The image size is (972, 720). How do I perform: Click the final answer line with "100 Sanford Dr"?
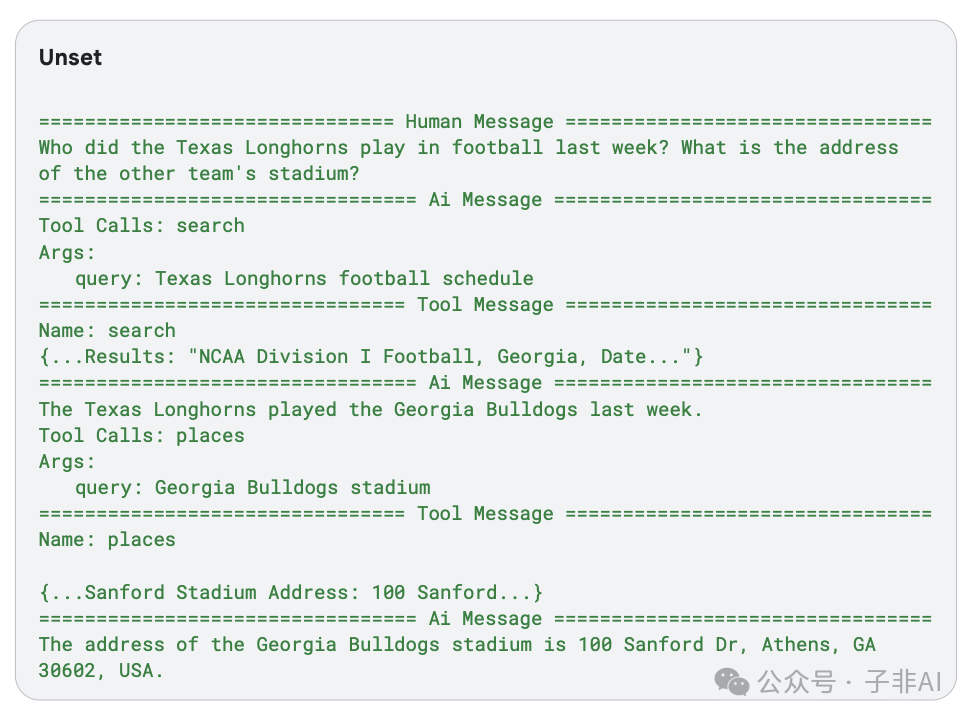tap(457, 645)
